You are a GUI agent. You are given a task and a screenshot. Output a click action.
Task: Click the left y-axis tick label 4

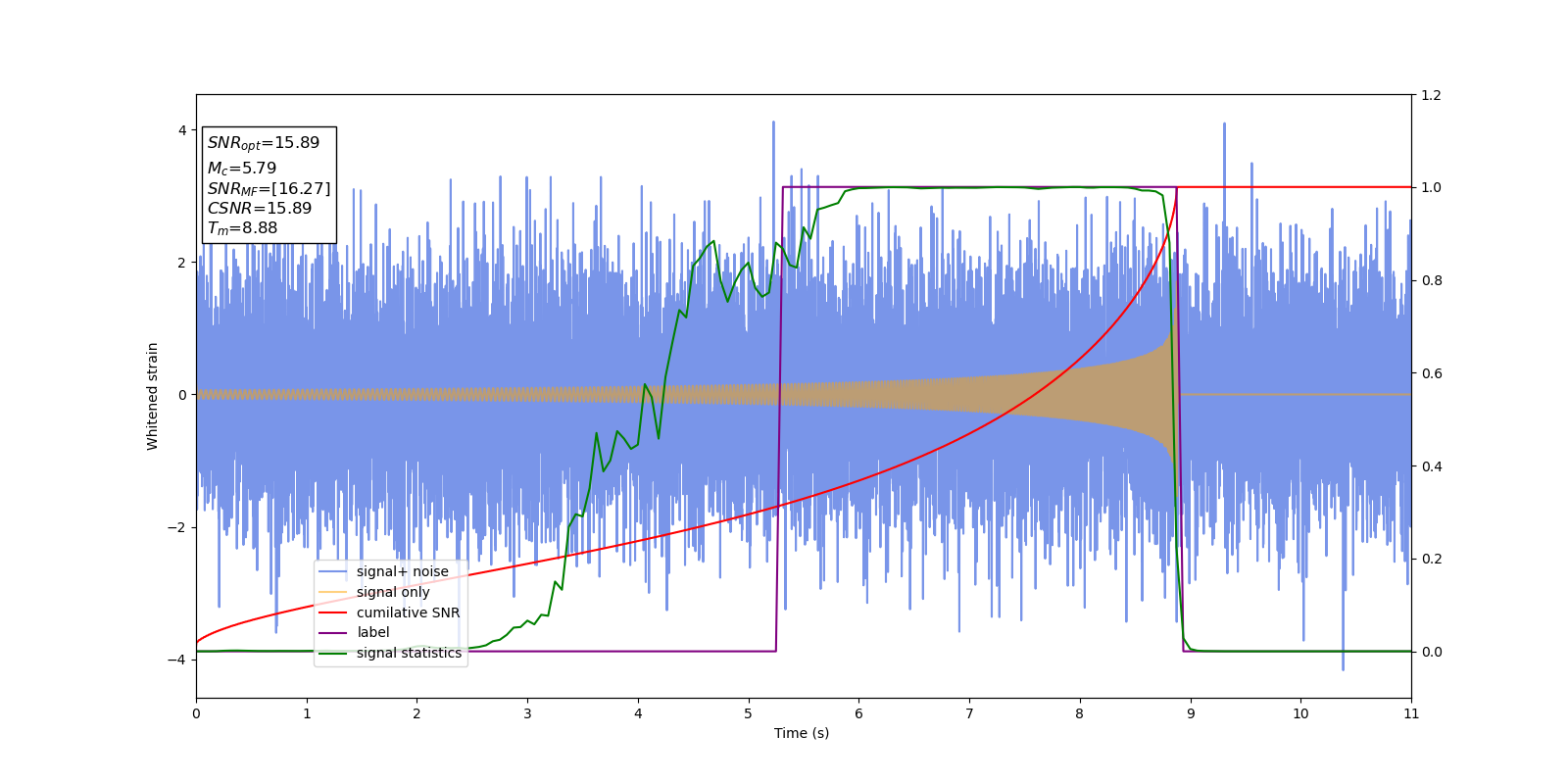click(182, 130)
